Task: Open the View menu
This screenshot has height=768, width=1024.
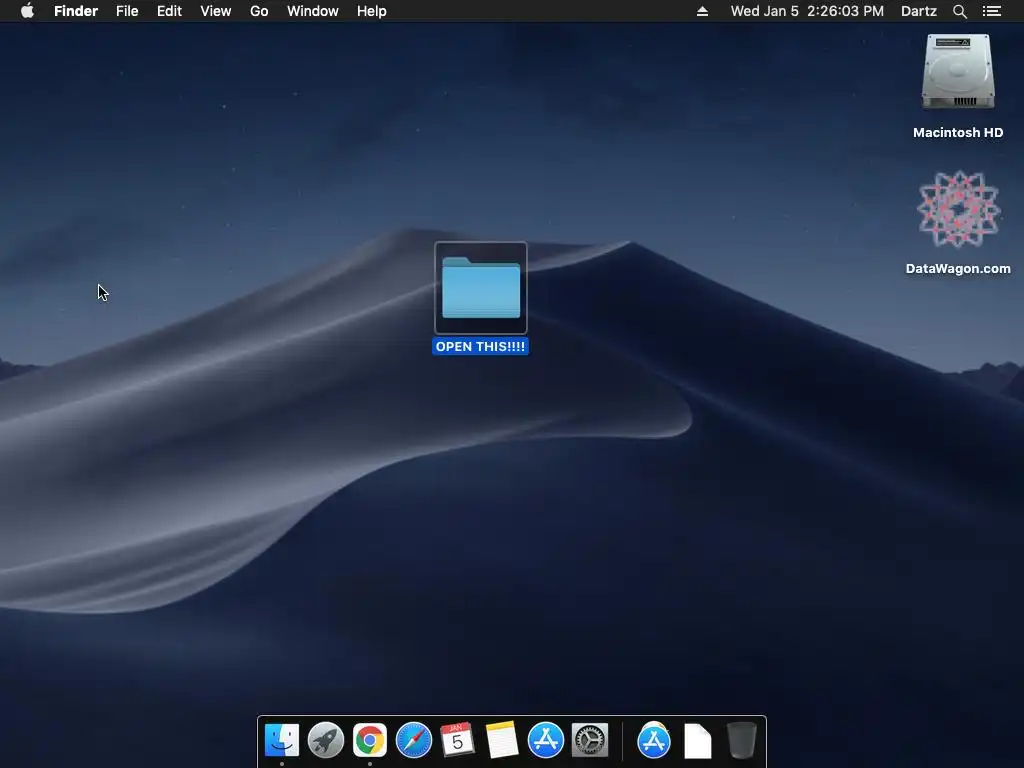Action: pos(216,11)
